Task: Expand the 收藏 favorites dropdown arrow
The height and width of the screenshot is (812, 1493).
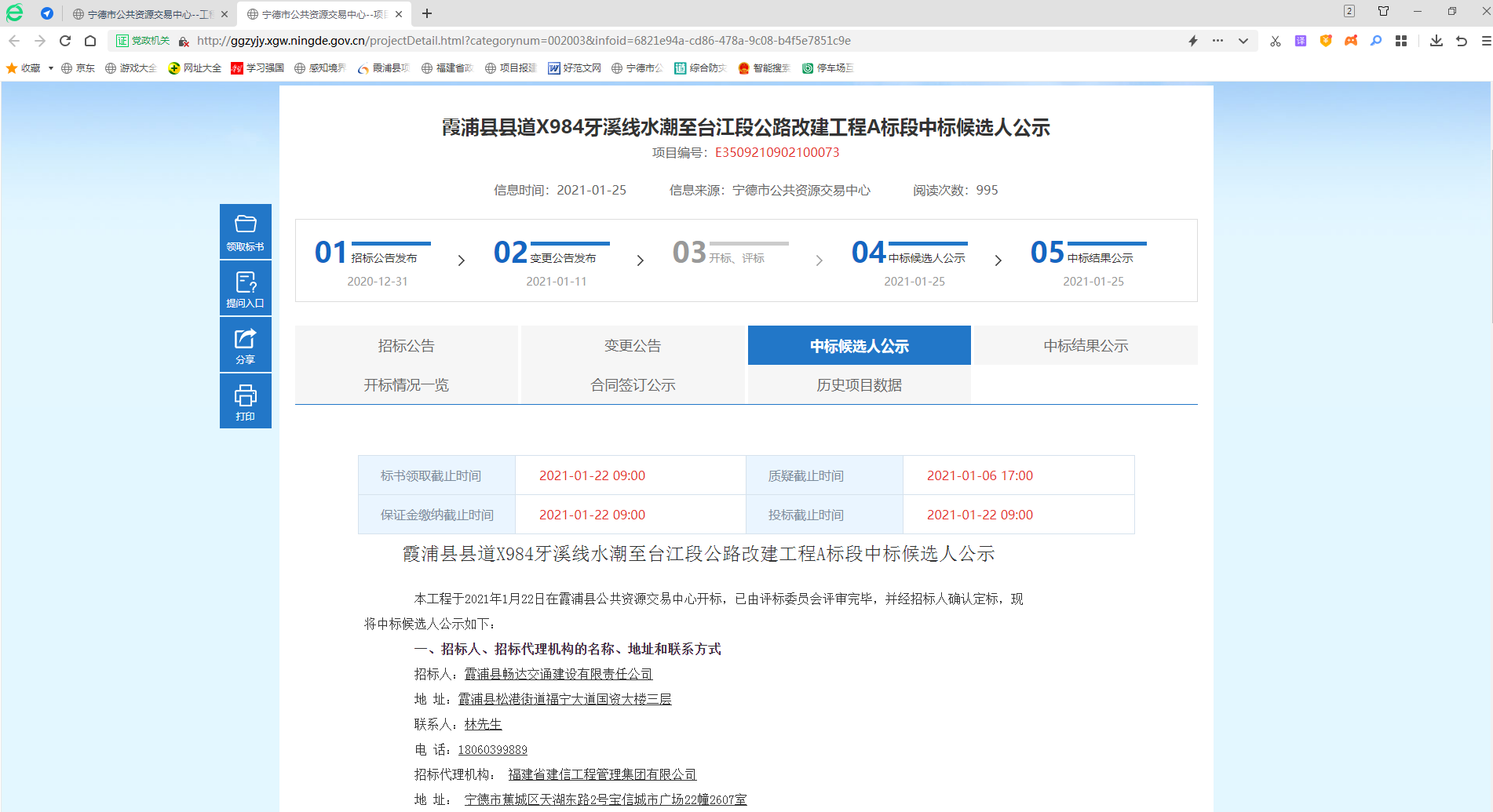Action: pos(51,68)
